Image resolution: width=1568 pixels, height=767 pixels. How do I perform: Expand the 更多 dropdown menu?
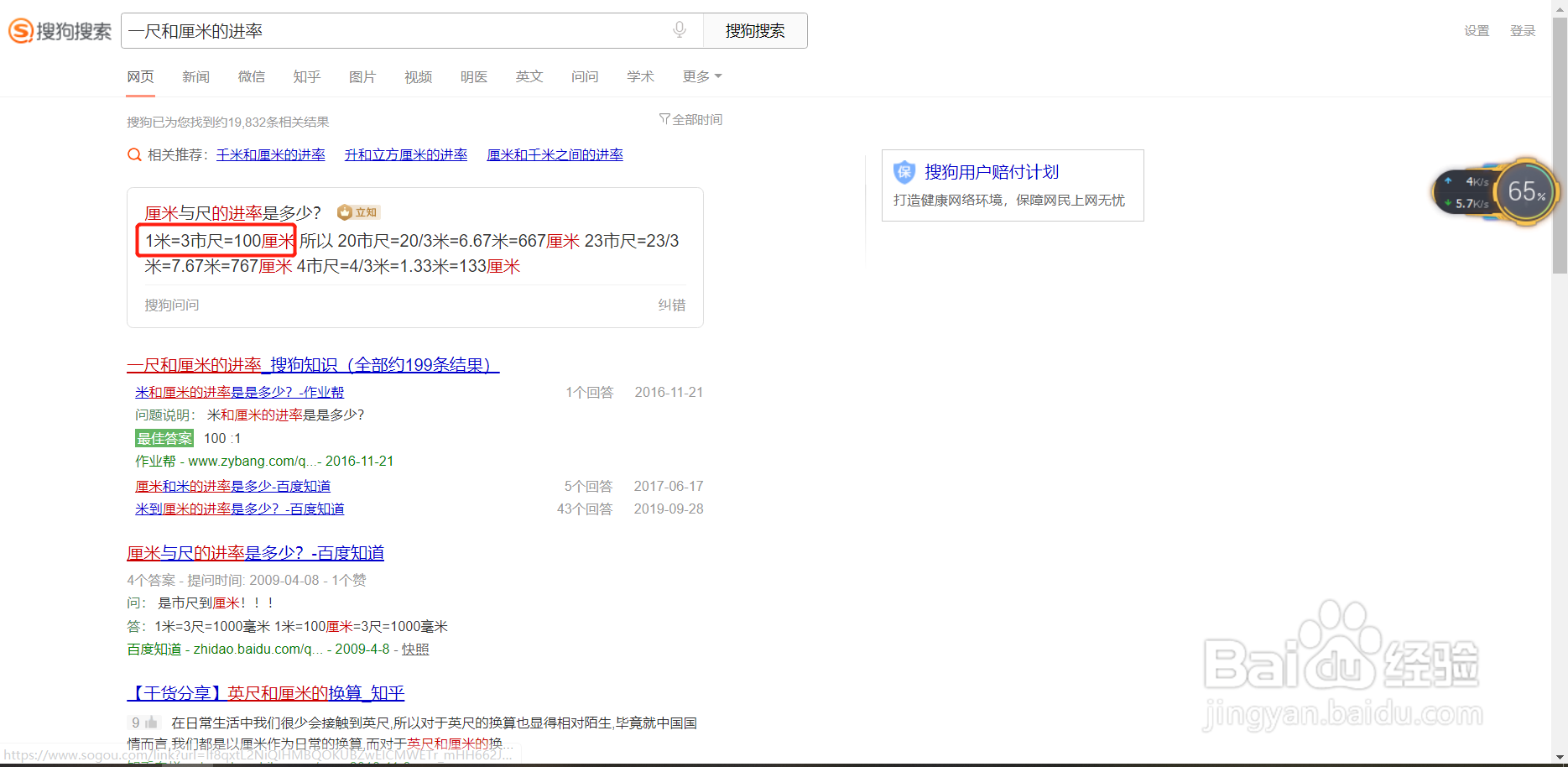701,76
